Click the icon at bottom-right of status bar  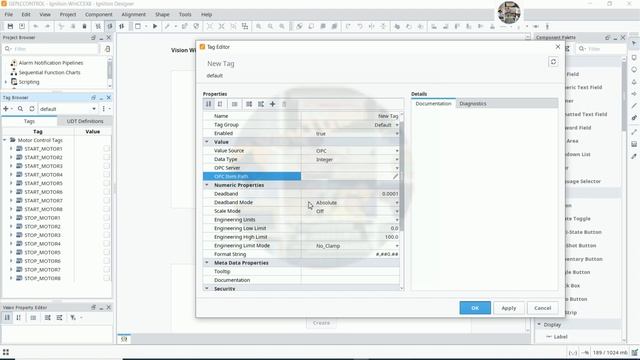tap(635, 352)
